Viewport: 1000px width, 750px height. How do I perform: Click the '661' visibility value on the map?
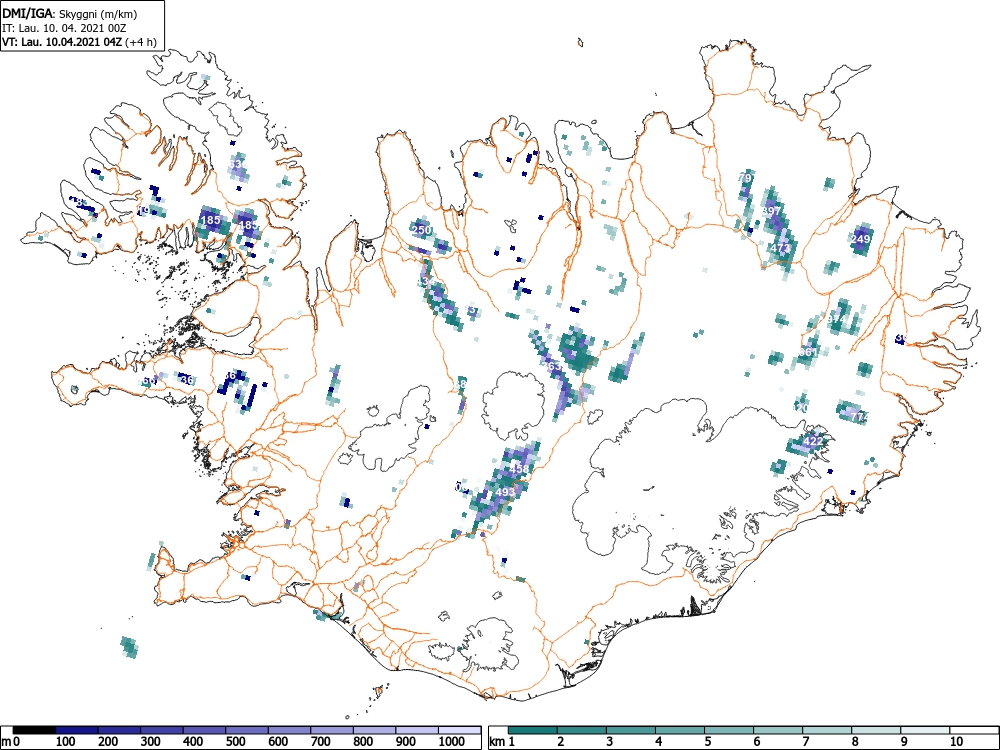coord(807,352)
